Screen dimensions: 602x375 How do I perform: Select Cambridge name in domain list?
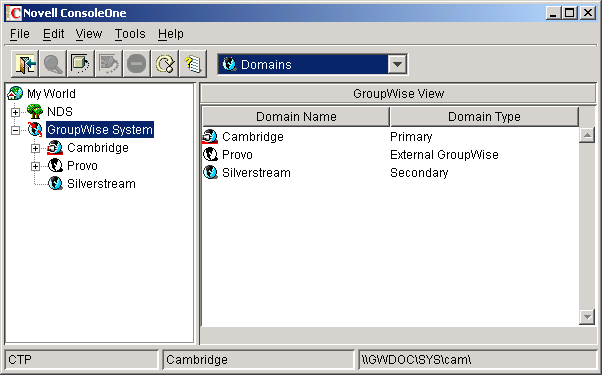253,137
